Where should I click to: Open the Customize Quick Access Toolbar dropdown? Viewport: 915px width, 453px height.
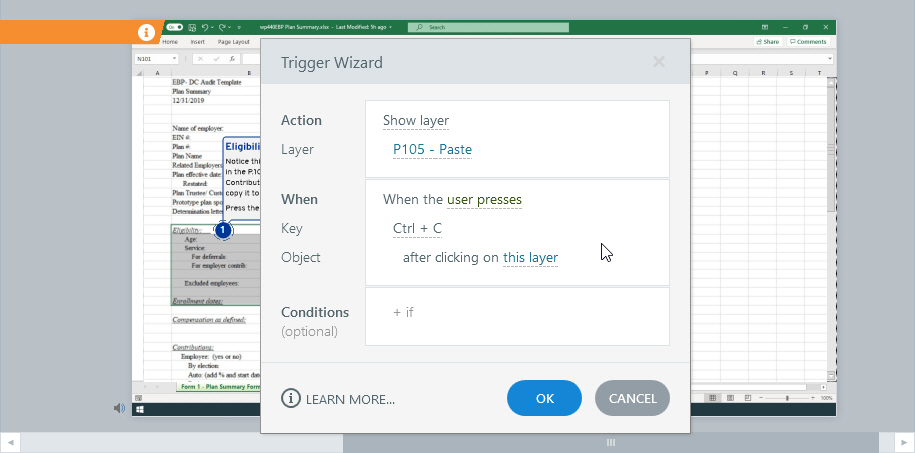239,27
